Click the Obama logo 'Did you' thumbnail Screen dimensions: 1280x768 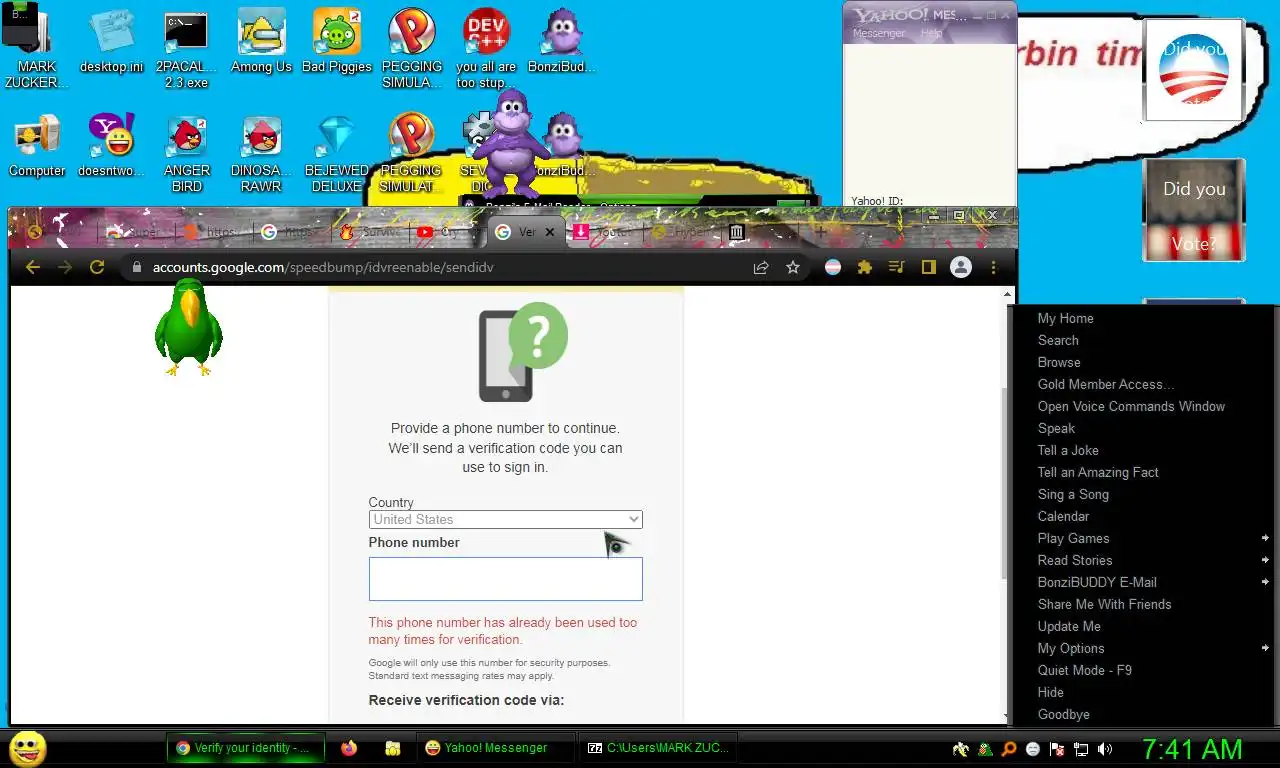pos(1193,69)
